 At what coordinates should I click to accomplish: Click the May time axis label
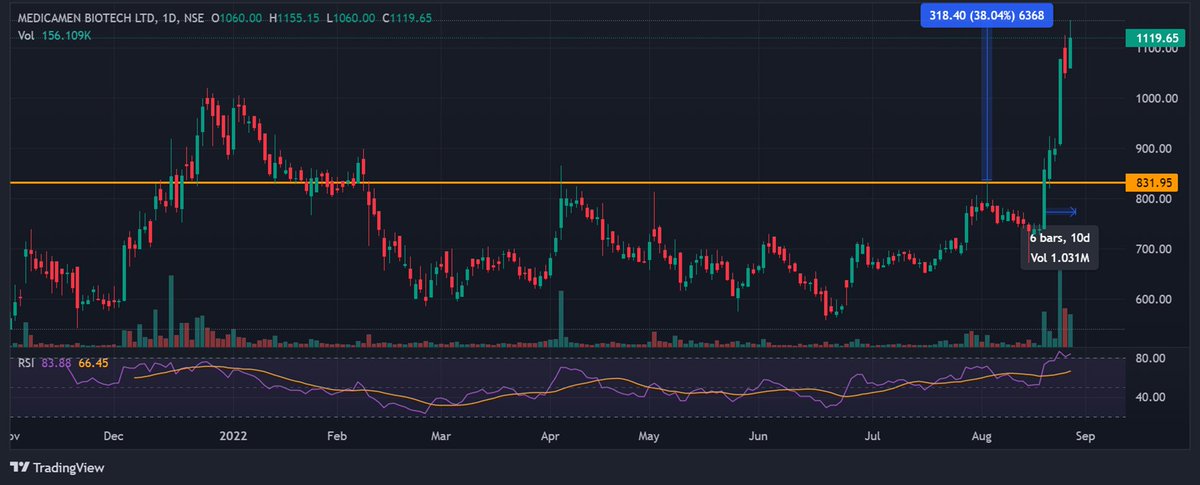(x=651, y=436)
